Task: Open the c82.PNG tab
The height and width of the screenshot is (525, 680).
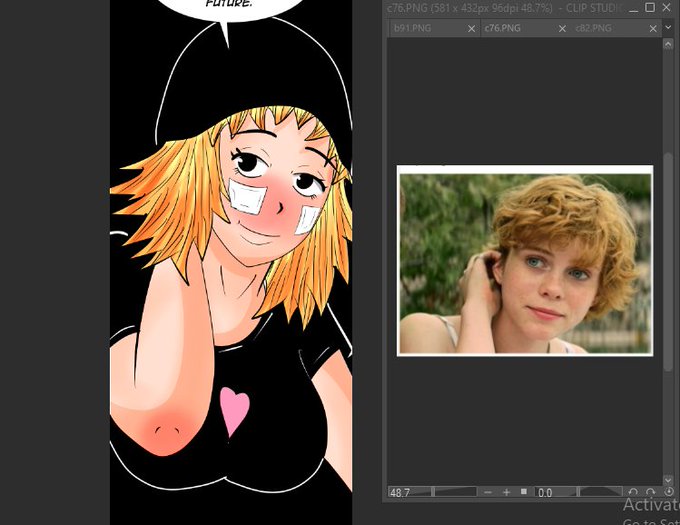Action: [x=615, y=29]
